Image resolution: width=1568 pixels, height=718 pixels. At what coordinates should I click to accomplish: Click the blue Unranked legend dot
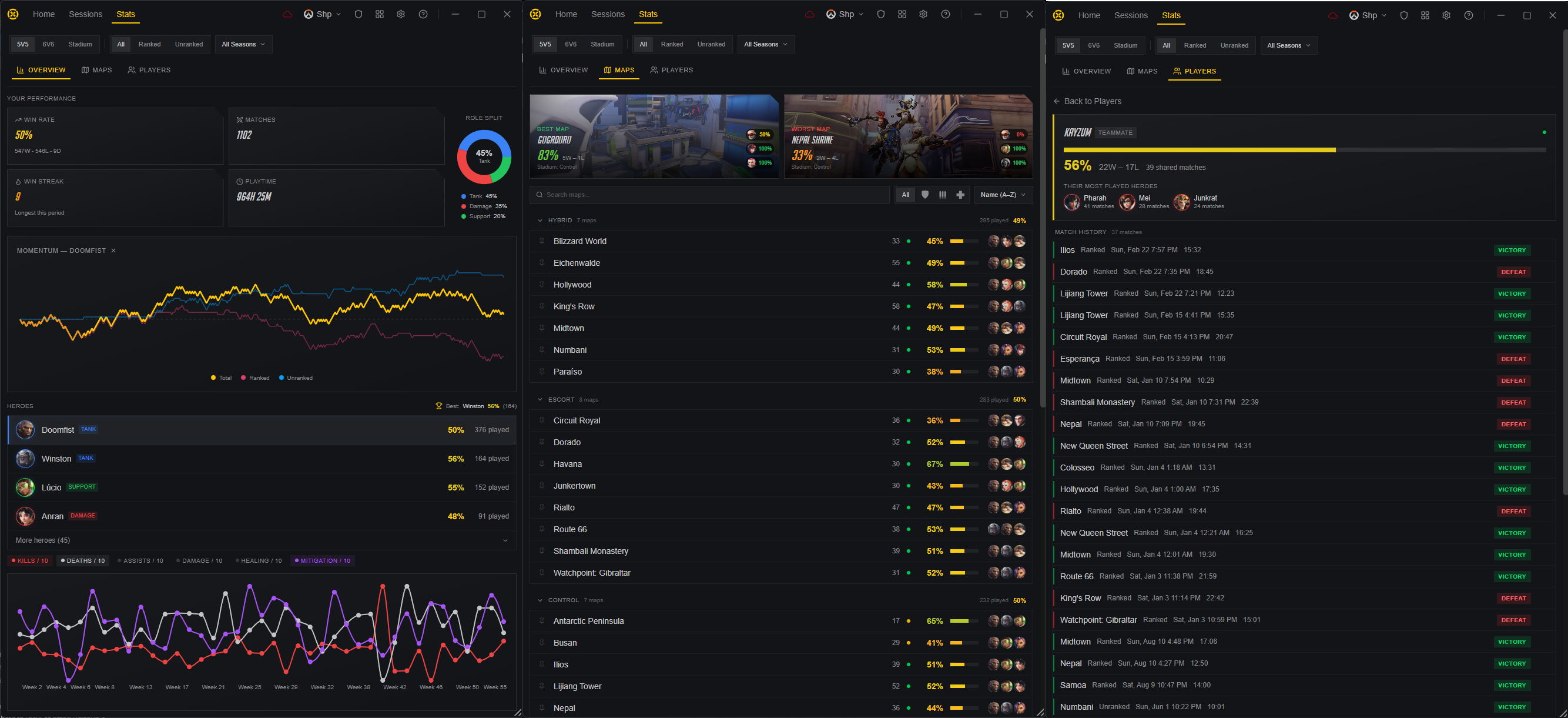tap(281, 378)
